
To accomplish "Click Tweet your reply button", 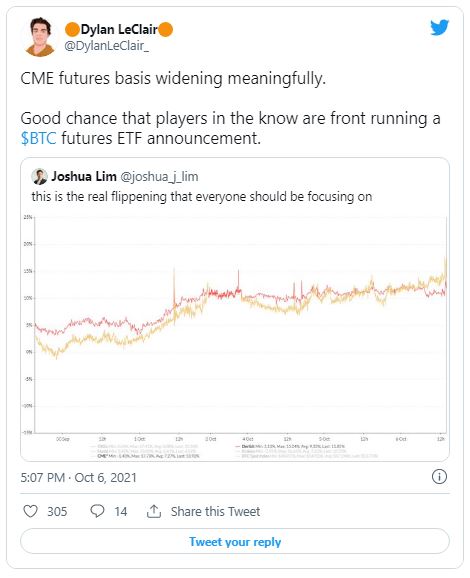I will pos(235,542).
